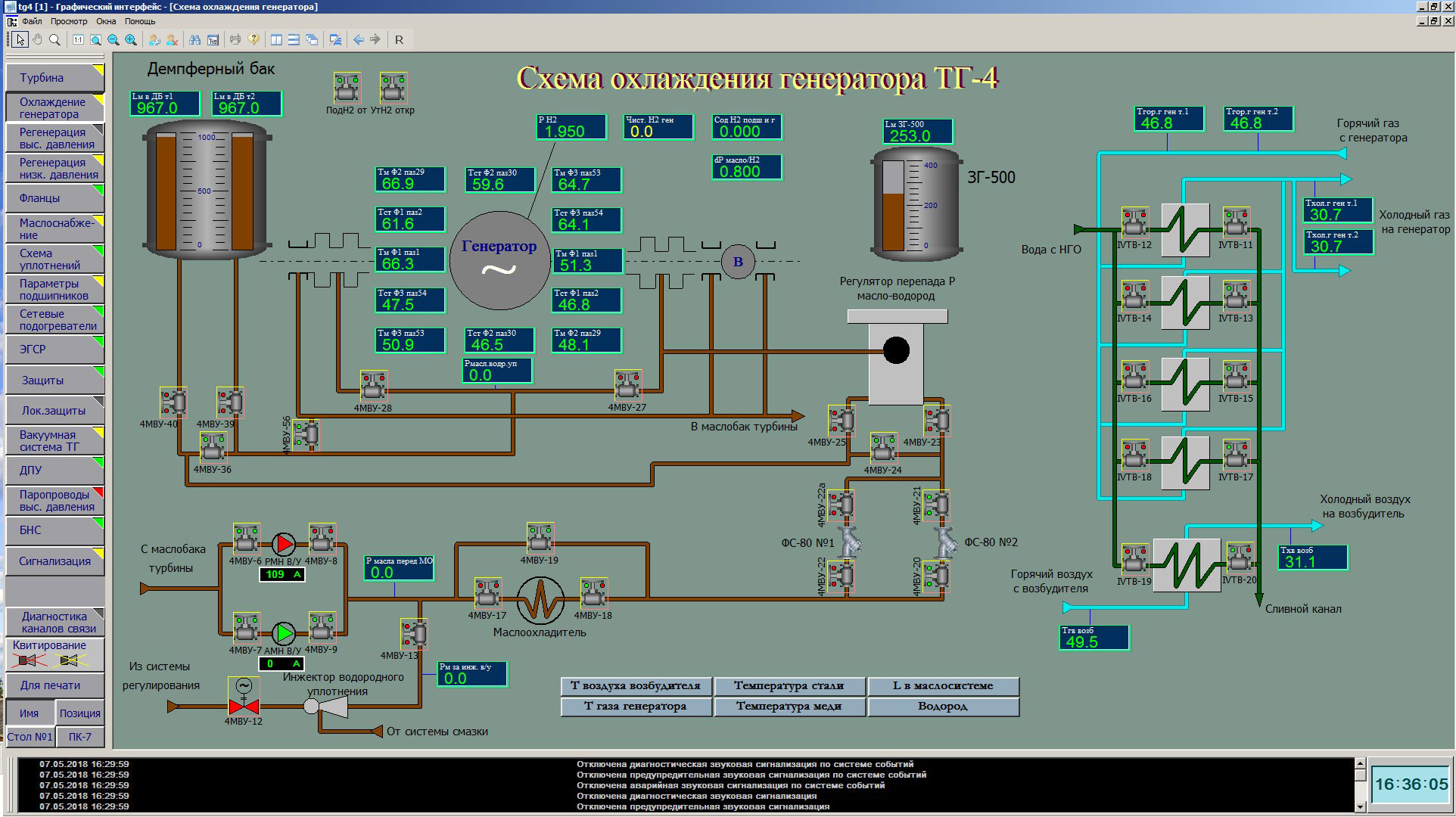
Task: Open the Файл menu
Action: click(x=32, y=21)
